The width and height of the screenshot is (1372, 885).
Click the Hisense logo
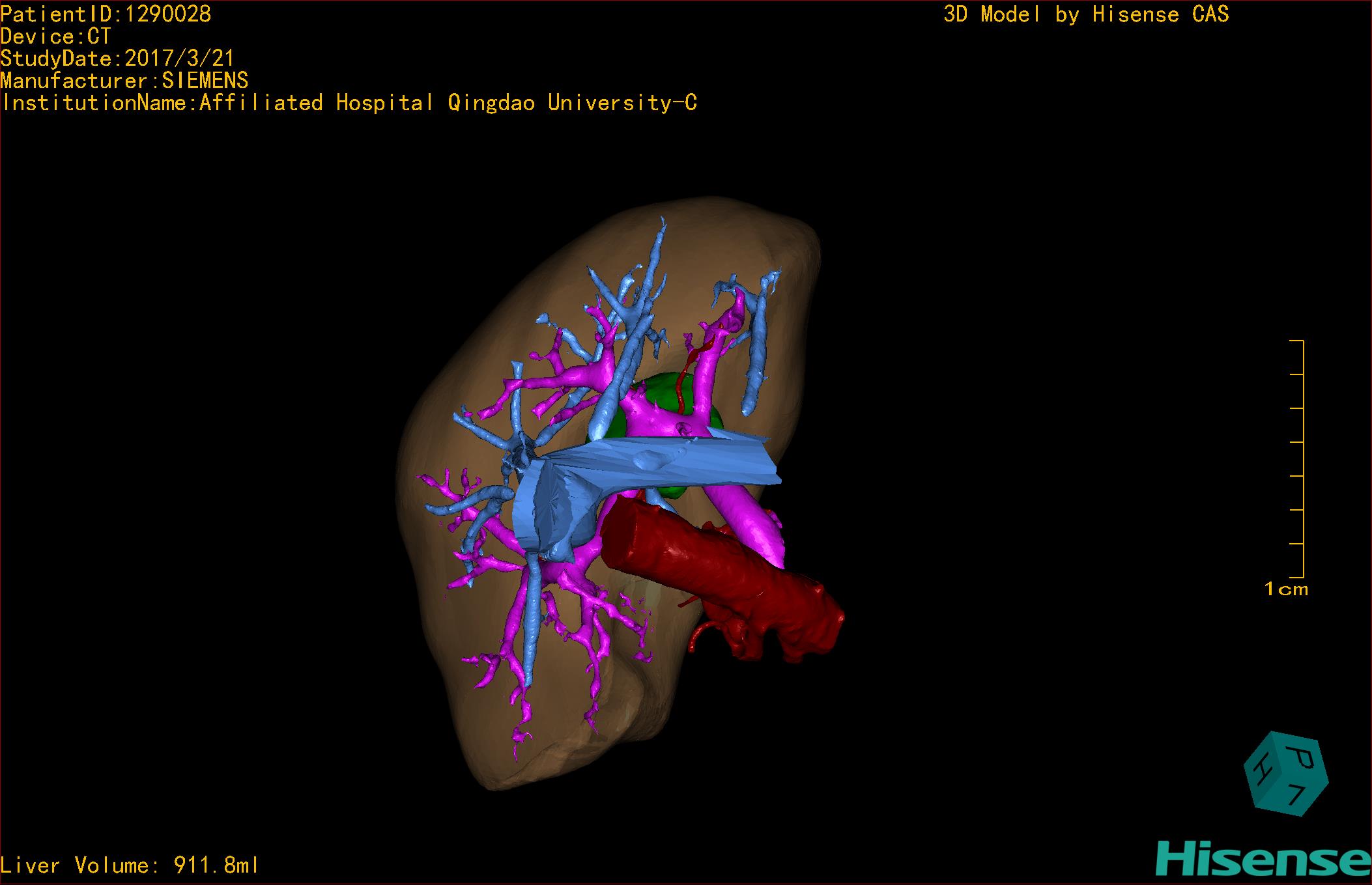tap(1264, 860)
